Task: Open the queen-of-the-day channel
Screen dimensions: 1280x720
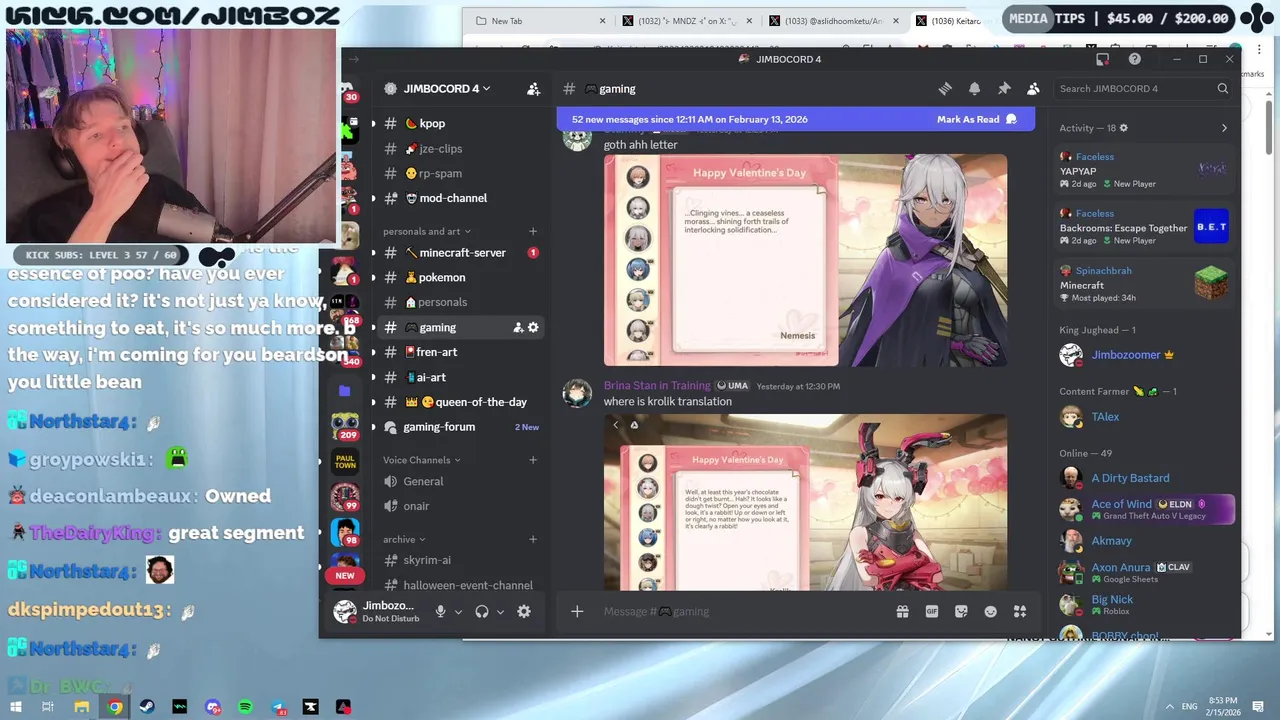Action: coord(460,402)
